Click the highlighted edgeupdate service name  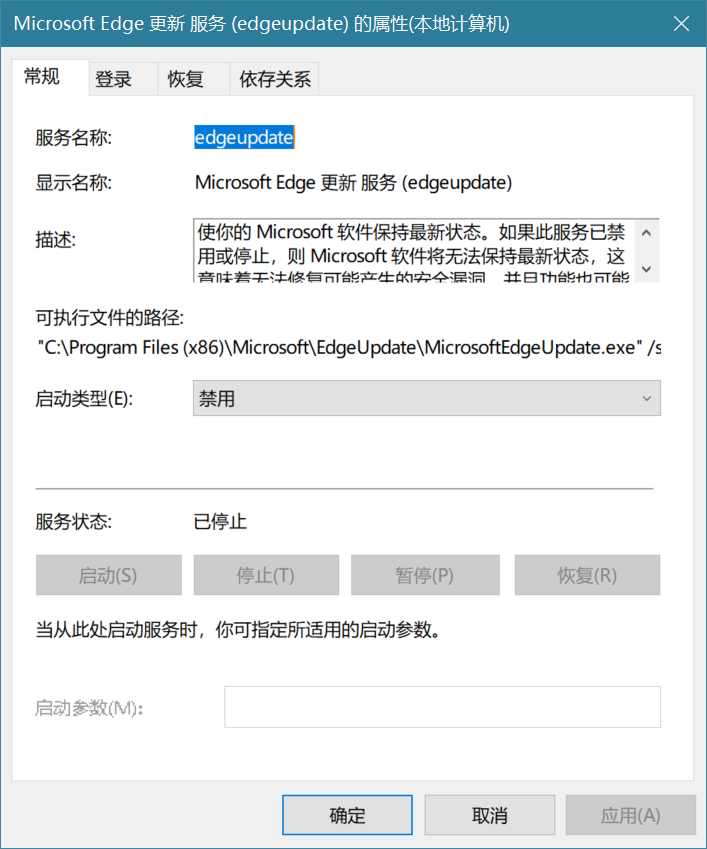[x=244, y=139]
